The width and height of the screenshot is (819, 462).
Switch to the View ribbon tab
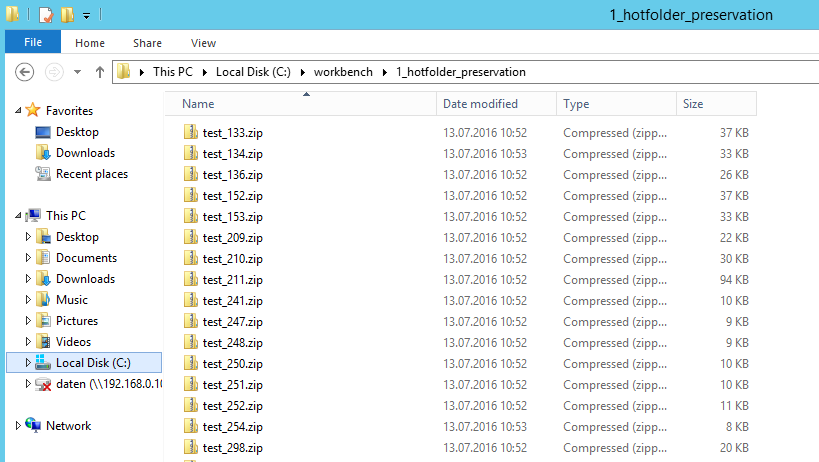click(203, 43)
